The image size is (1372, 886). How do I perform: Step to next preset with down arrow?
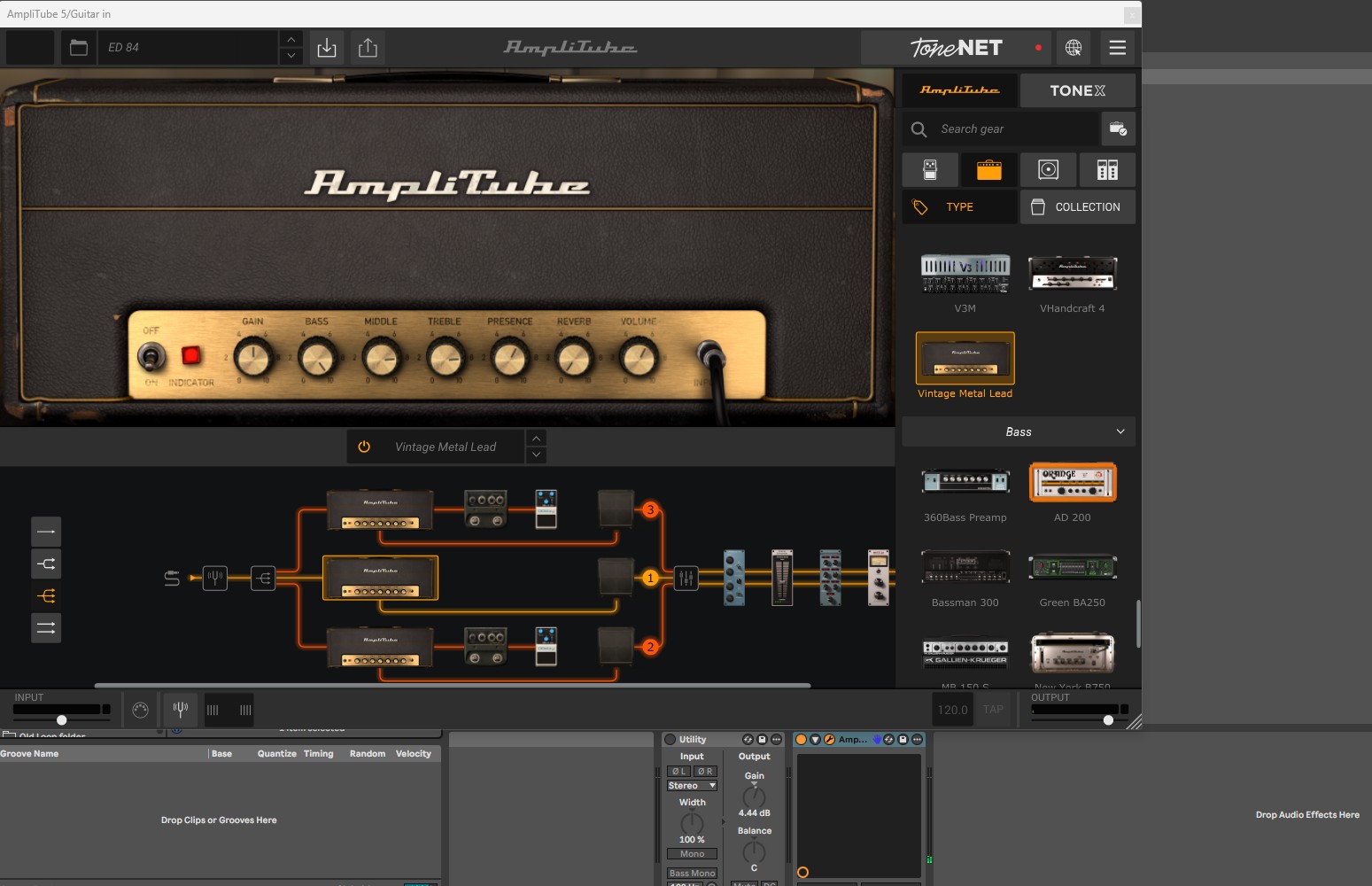(x=291, y=56)
